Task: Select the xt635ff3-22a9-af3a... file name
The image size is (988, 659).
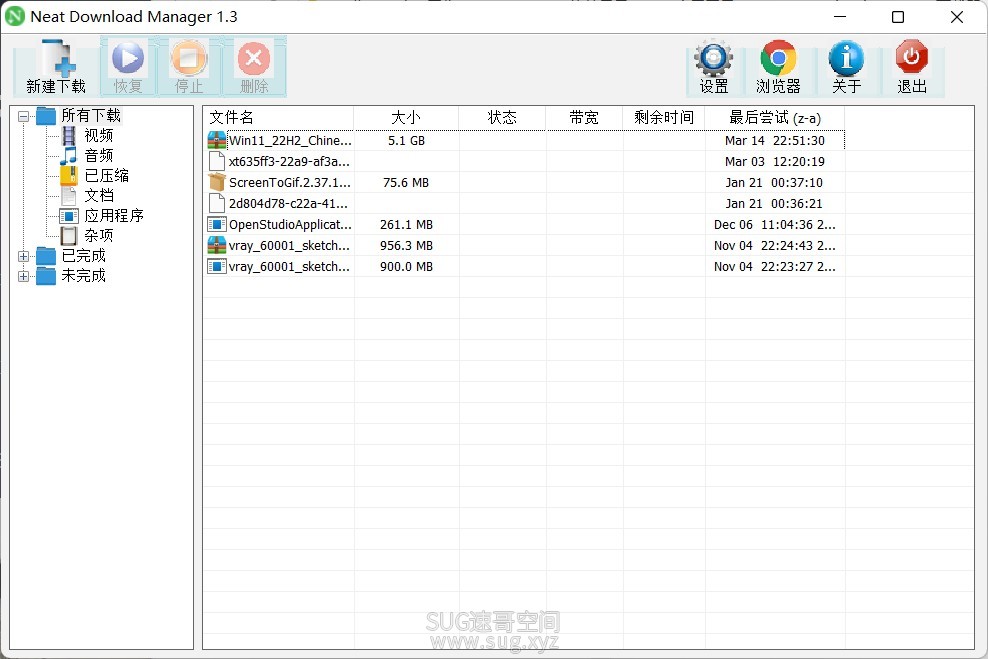Action: point(289,161)
